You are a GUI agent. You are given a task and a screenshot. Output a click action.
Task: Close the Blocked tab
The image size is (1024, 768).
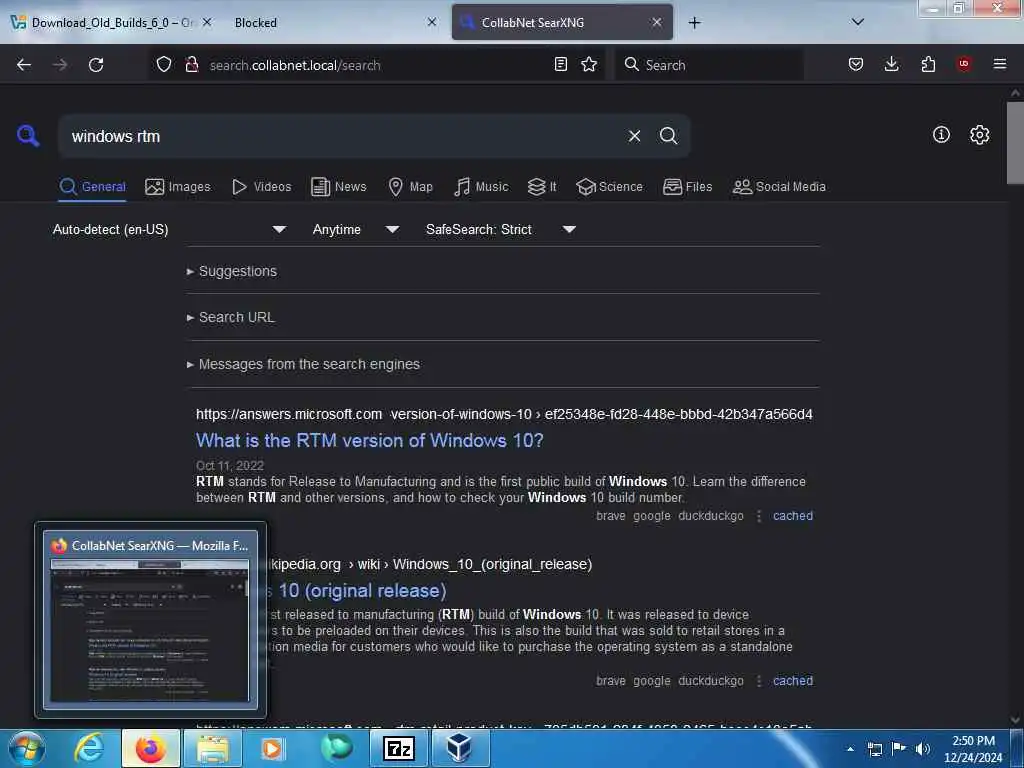tap(432, 22)
